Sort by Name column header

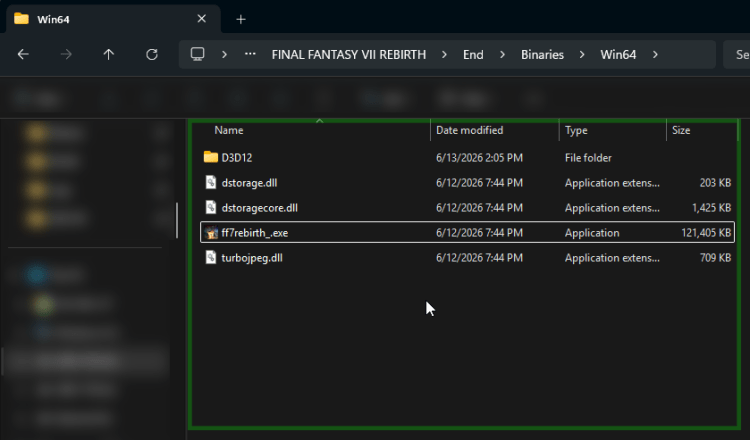229,130
